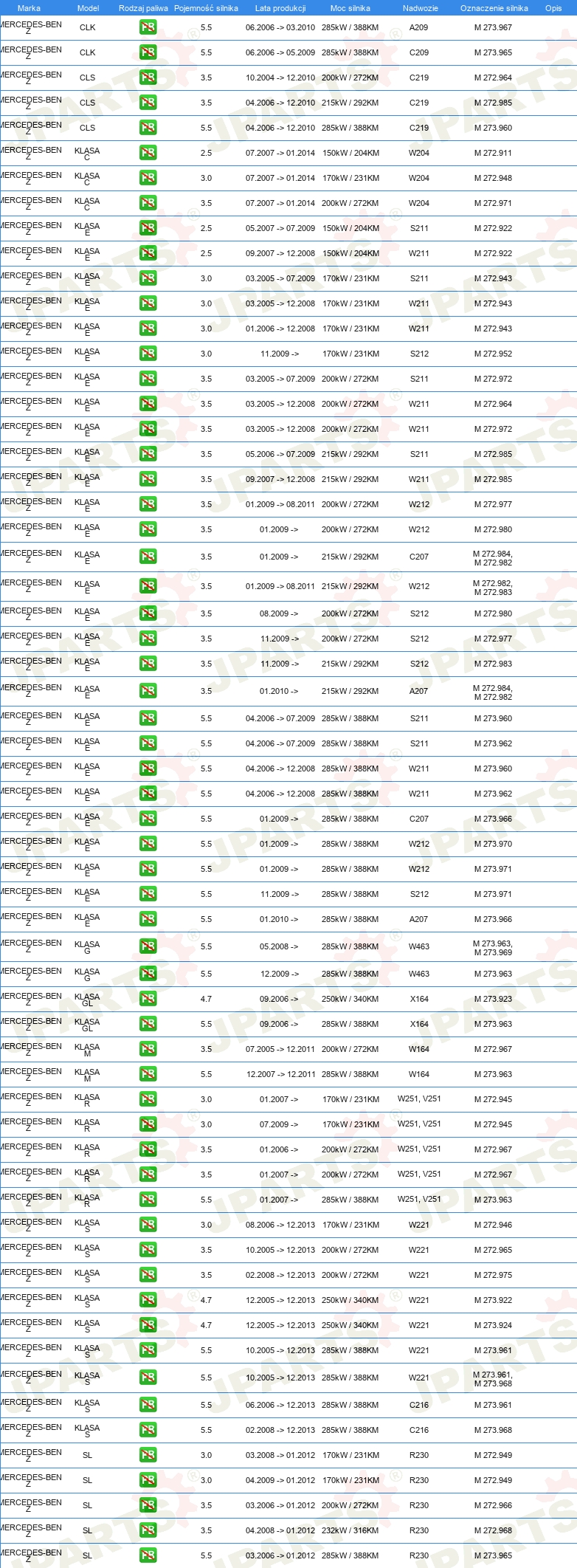Click engine code M 272.911
The width and height of the screenshot is (577, 1568).
(493, 153)
